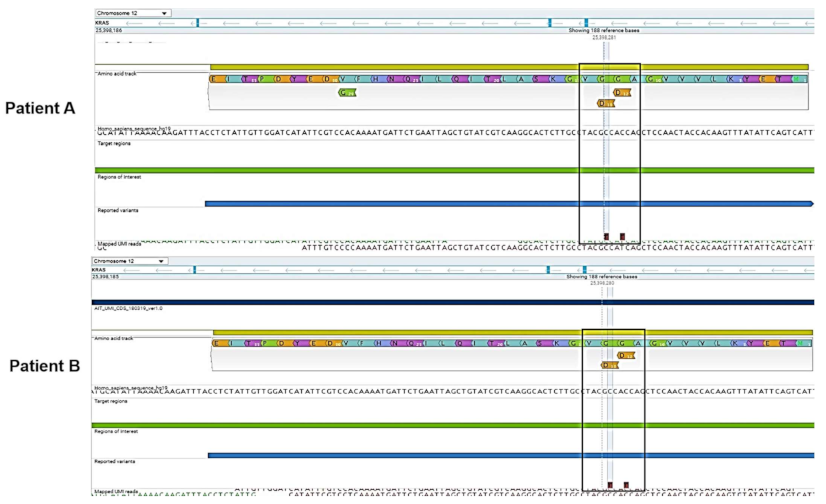Image resolution: width=826 pixels, height=504 pixels.
Task: Open the Chromosome 12 dropdown for Patient A
Action: (132, 13)
